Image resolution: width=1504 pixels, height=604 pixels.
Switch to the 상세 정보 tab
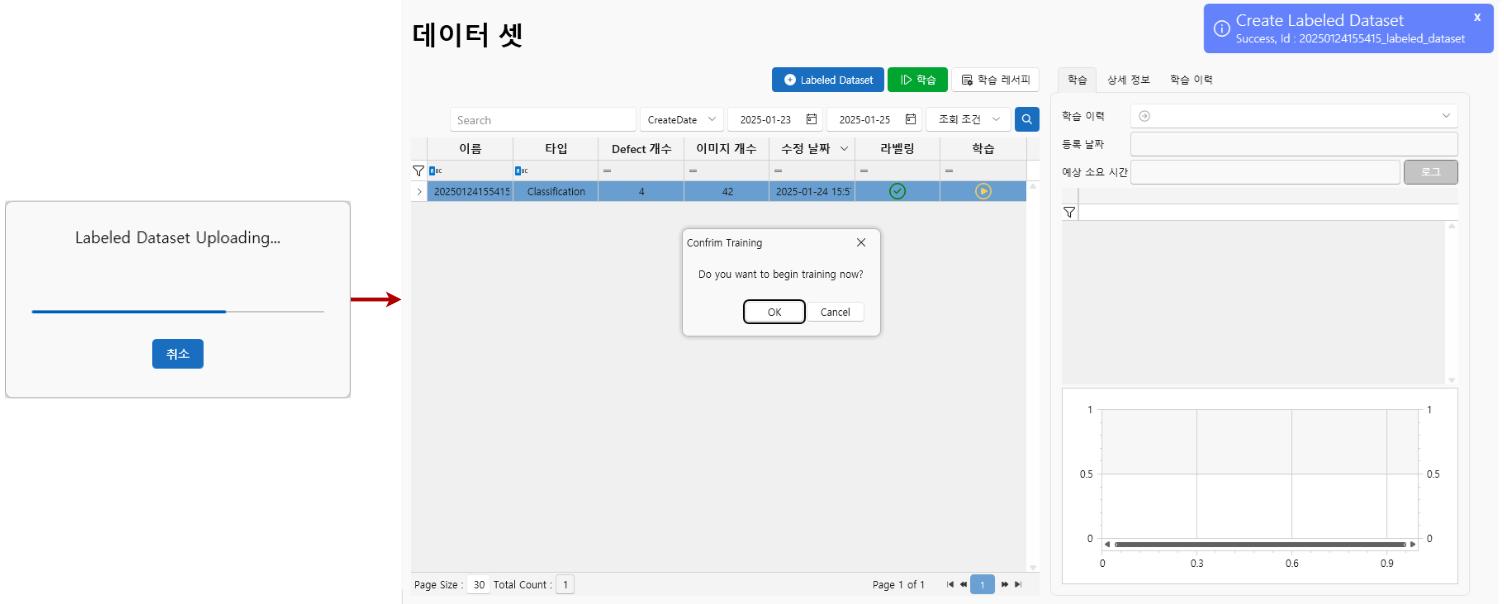[1128, 79]
